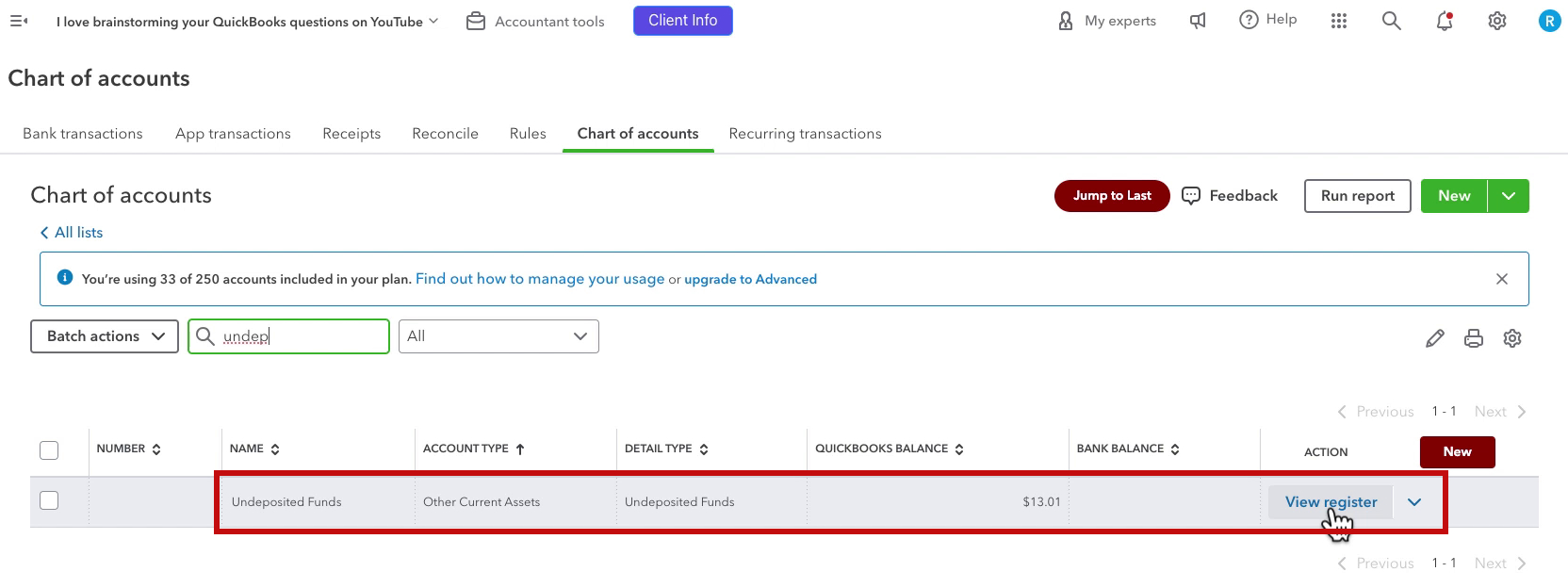Open the Reconcile tab
Viewport: 1568px width, 588px height.
(445, 134)
